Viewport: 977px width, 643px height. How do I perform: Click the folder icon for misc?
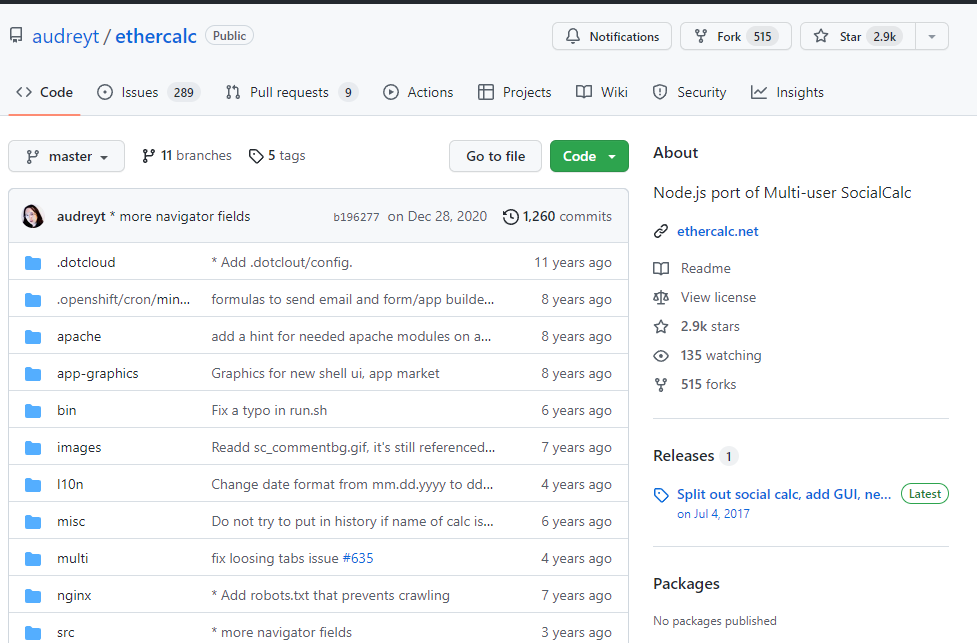(x=33, y=522)
